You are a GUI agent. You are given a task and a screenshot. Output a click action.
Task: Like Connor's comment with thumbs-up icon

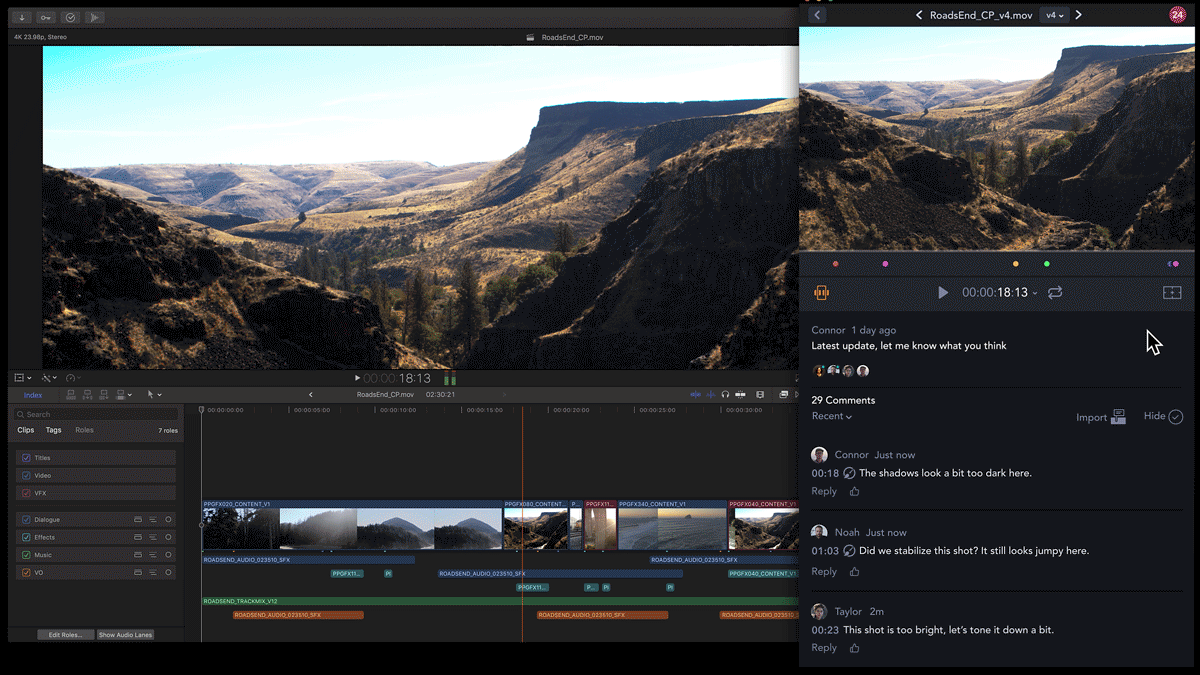coord(854,491)
